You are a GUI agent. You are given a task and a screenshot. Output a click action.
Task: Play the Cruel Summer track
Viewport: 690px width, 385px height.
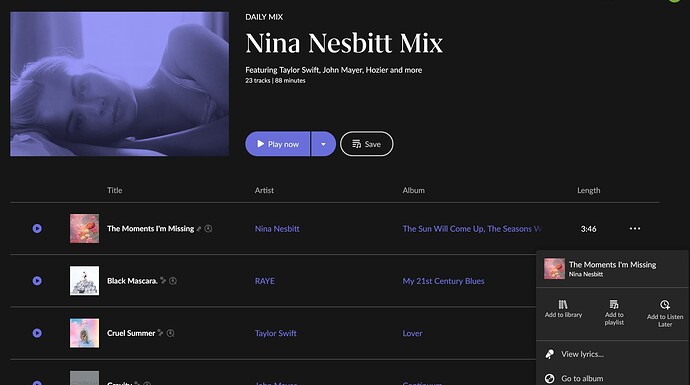coord(37,333)
